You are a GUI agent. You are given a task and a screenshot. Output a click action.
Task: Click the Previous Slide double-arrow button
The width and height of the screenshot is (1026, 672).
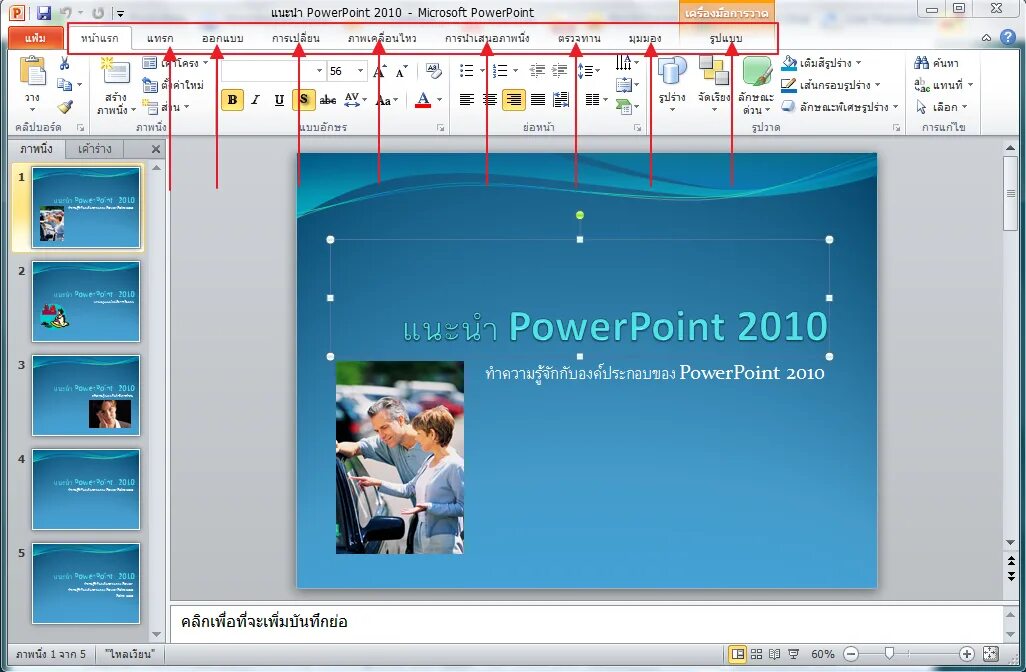tap(1012, 561)
